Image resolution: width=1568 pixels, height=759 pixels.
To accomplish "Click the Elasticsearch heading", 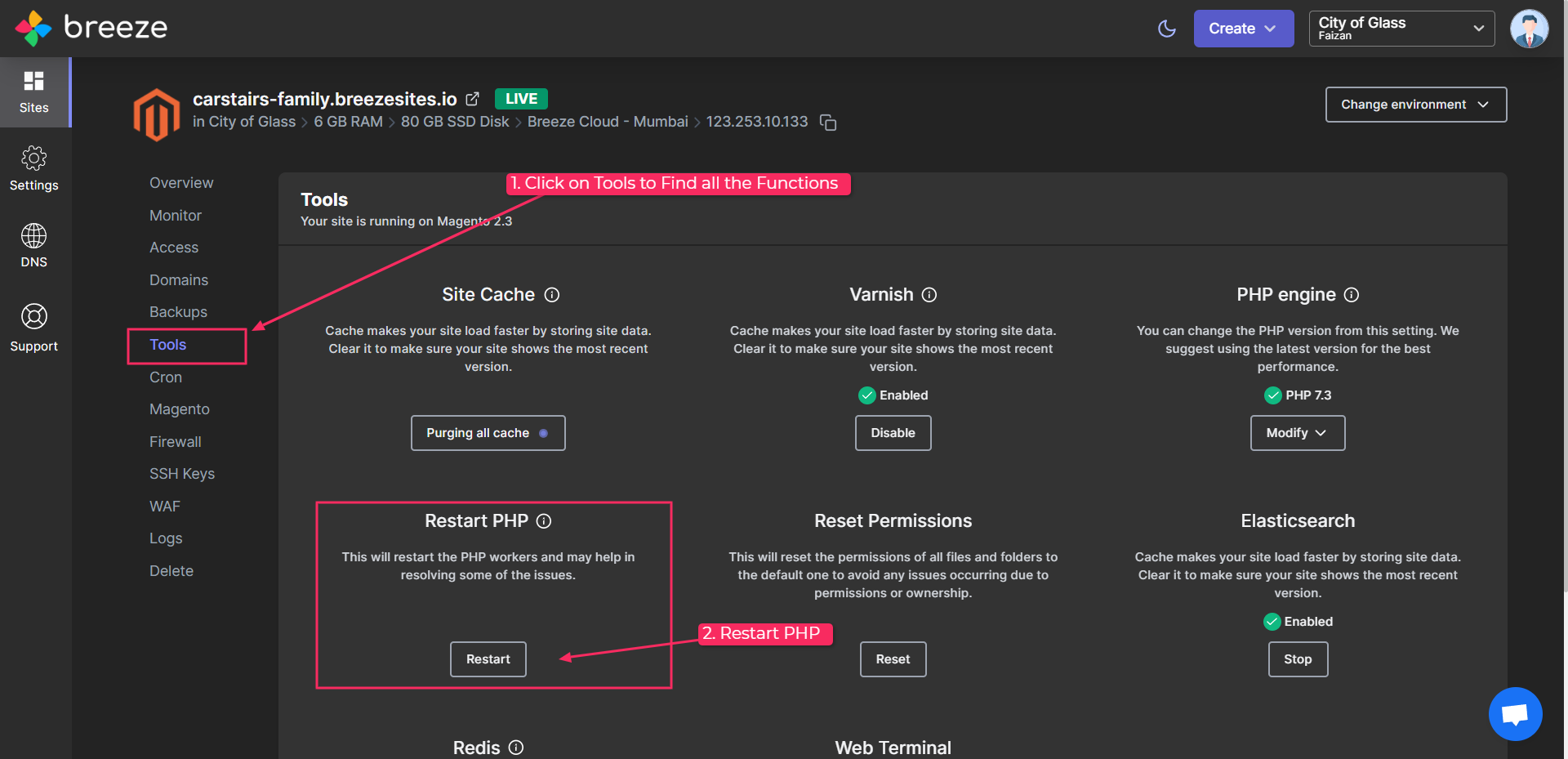I will pyautogui.click(x=1298, y=521).
